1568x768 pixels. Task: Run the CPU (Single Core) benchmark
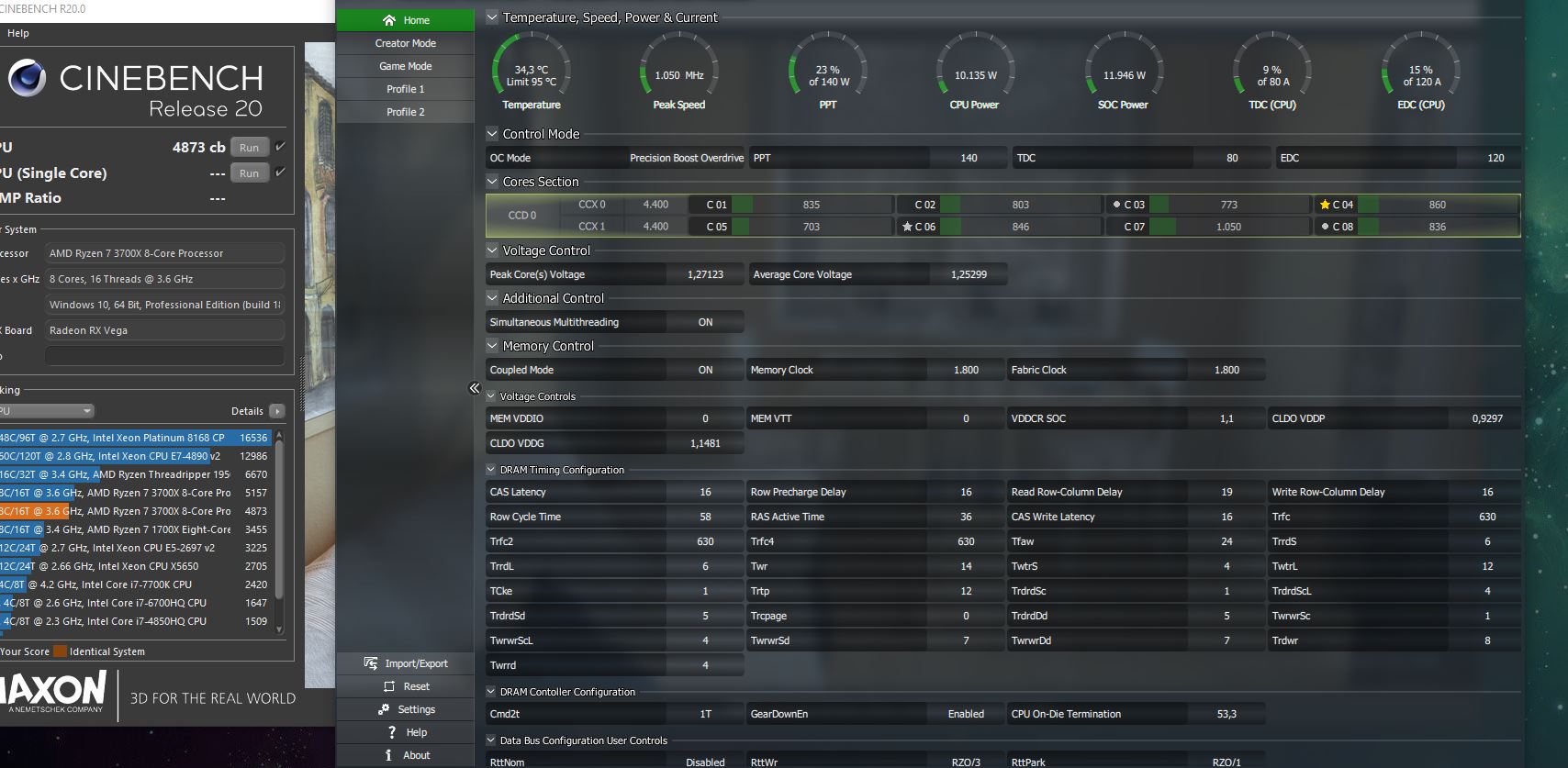point(250,173)
